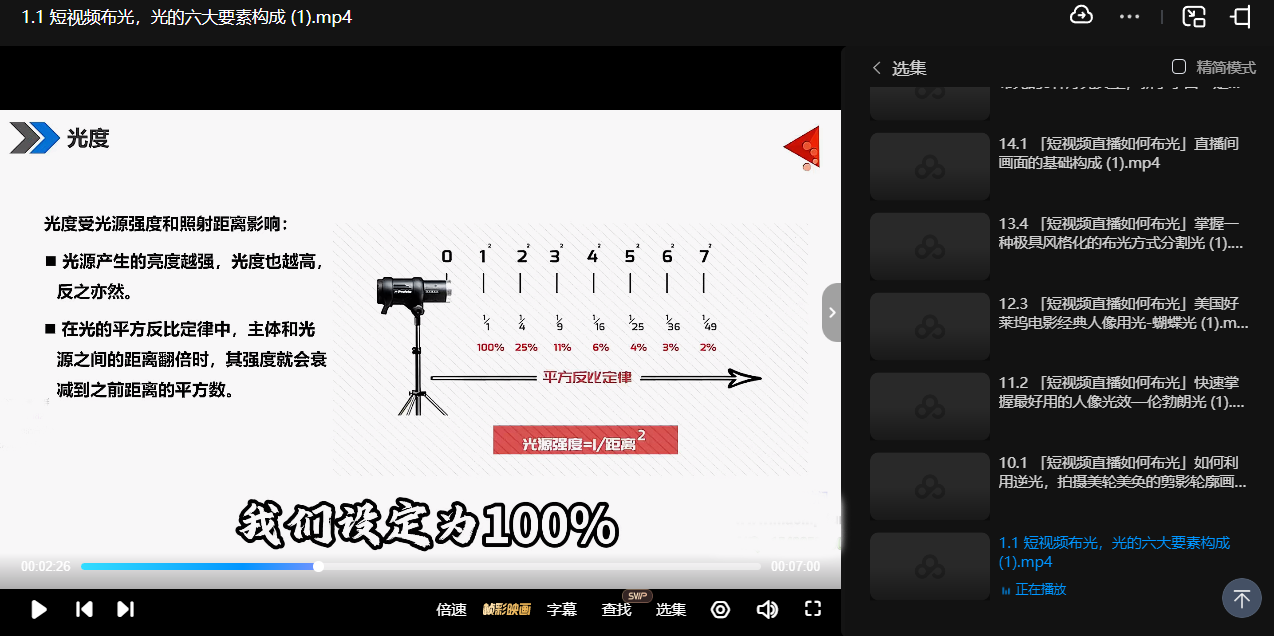
Task: Skip to the previous video
Action: [x=85, y=609]
